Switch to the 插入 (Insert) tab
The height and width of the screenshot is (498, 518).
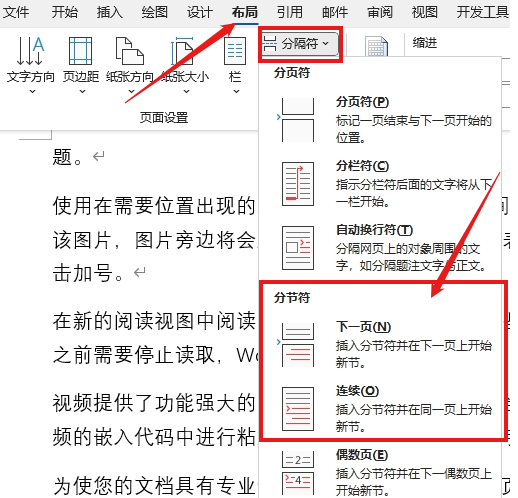[109, 12]
